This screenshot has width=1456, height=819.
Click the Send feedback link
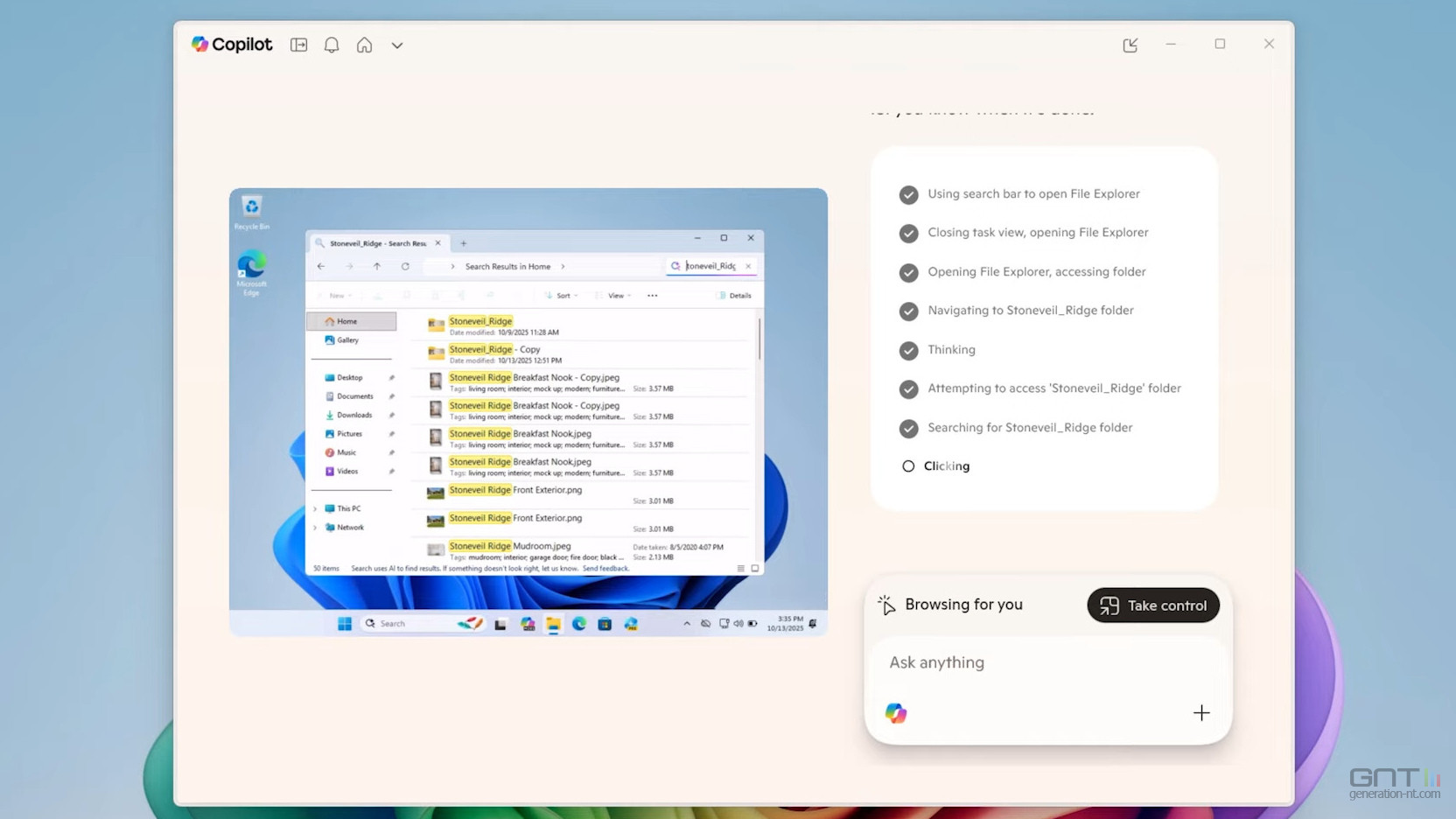click(605, 568)
